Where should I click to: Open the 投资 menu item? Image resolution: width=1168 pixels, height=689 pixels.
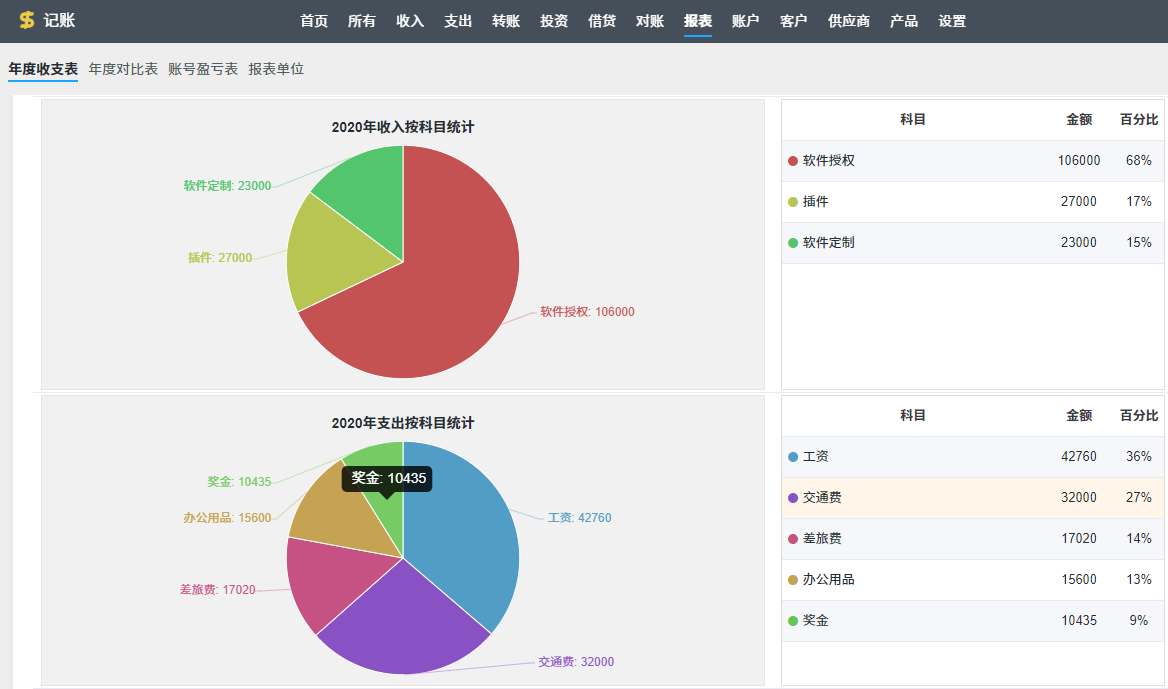coord(553,21)
